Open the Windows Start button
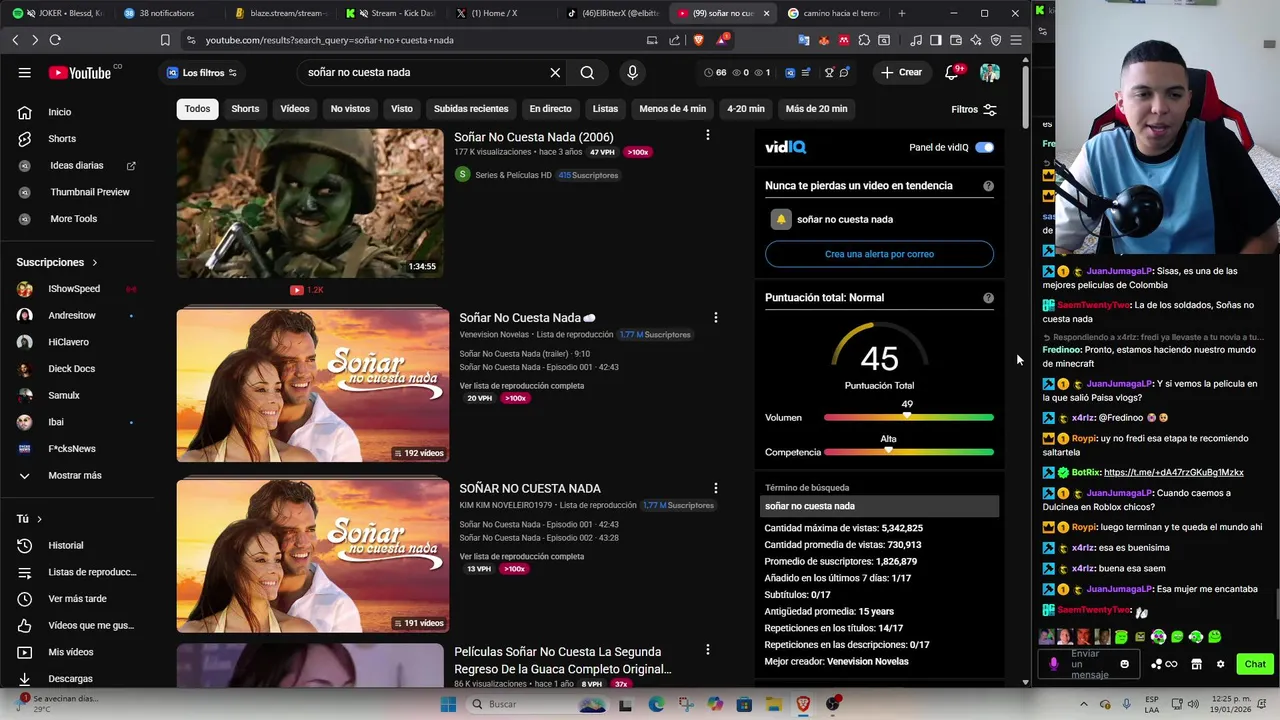The height and width of the screenshot is (720, 1280). pyautogui.click(x=448, y=704)
